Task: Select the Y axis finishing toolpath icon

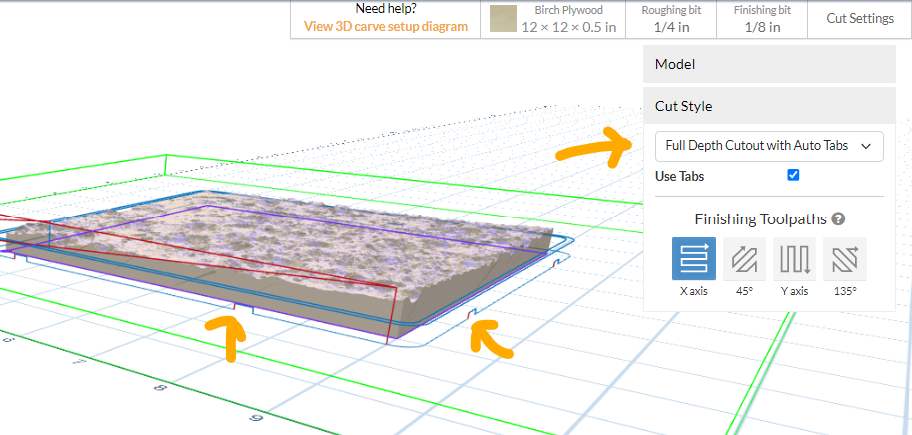Action: coord(795,259)
